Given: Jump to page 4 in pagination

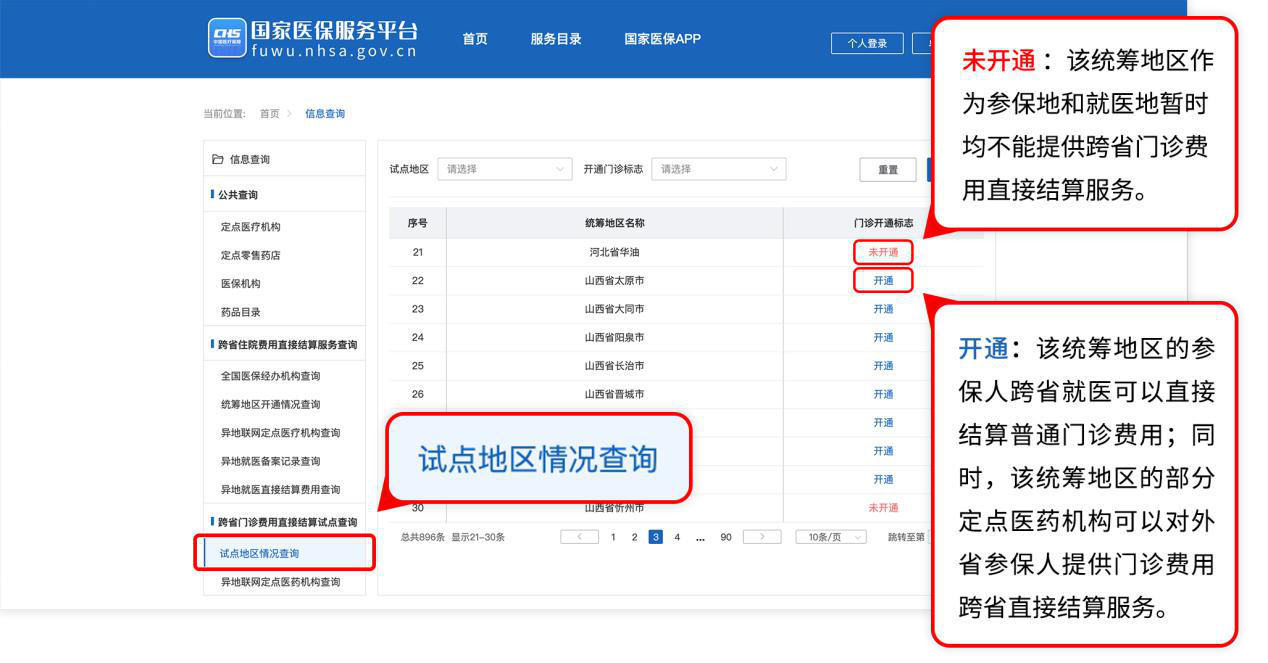Looking at the screenshot, I should 677,537.
